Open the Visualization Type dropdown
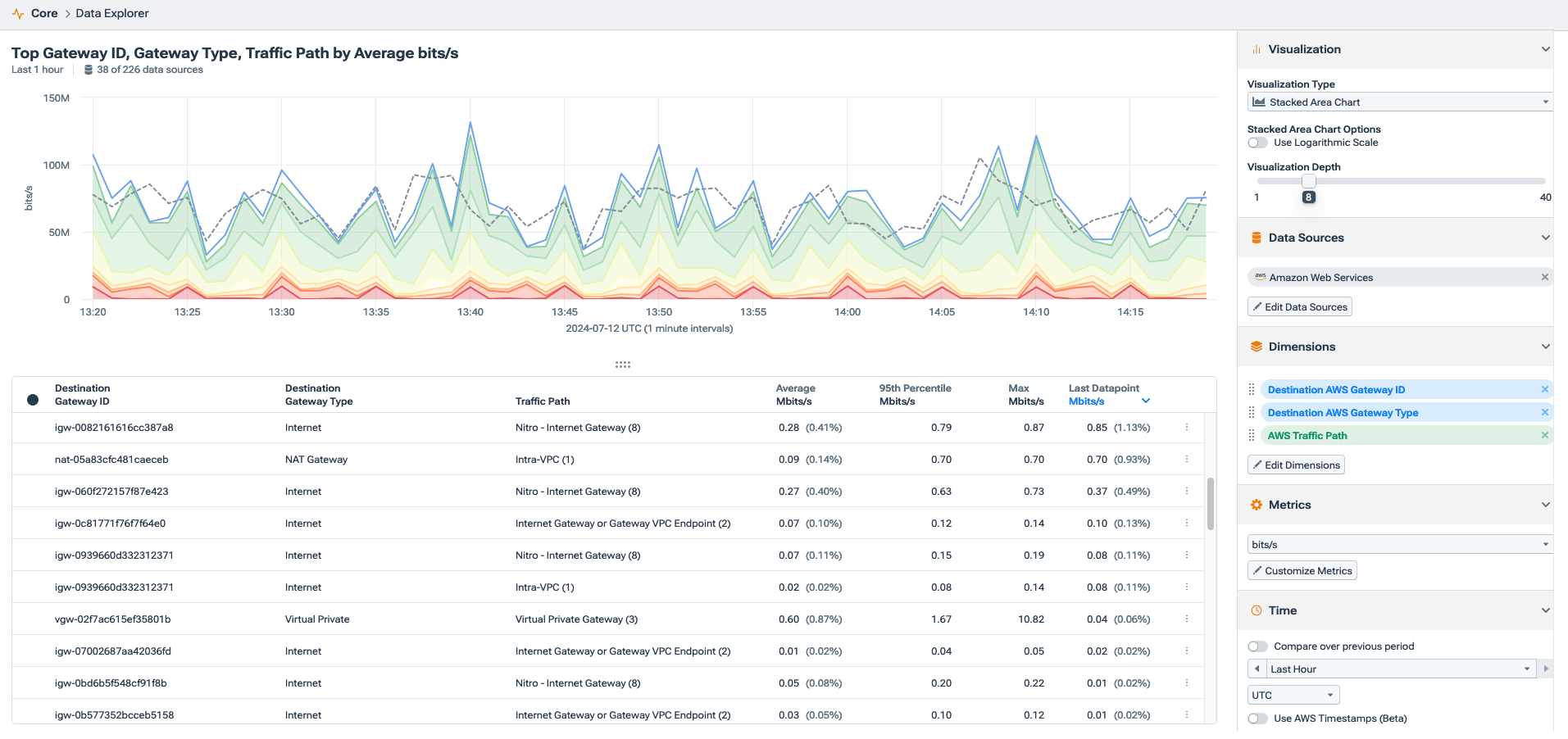Viewport: 1568px width, 739px height. point(1400,102)
